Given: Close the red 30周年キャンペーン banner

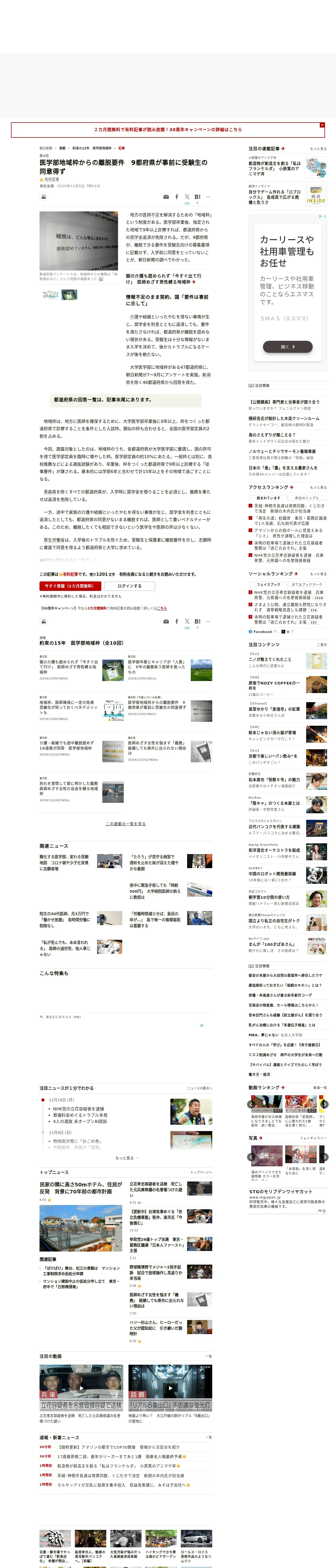Looking at the screenshot, I should (x=322, y=125).
